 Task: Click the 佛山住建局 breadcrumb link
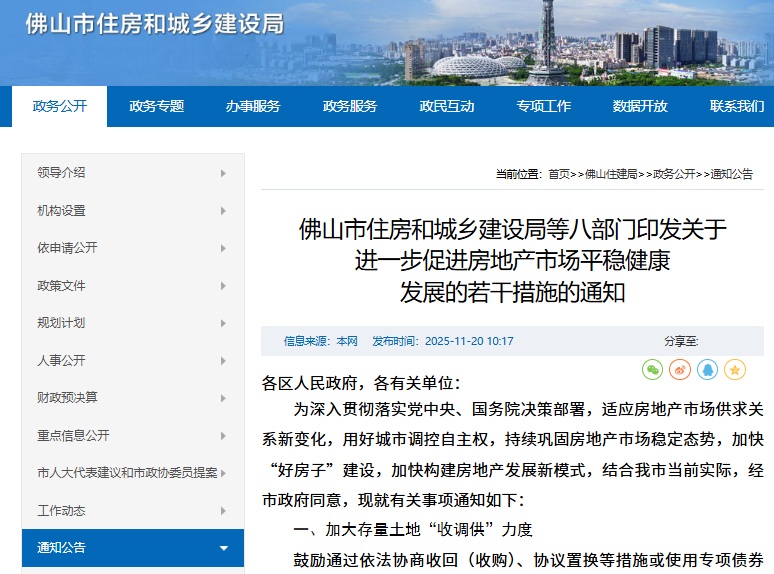[610, 174]
